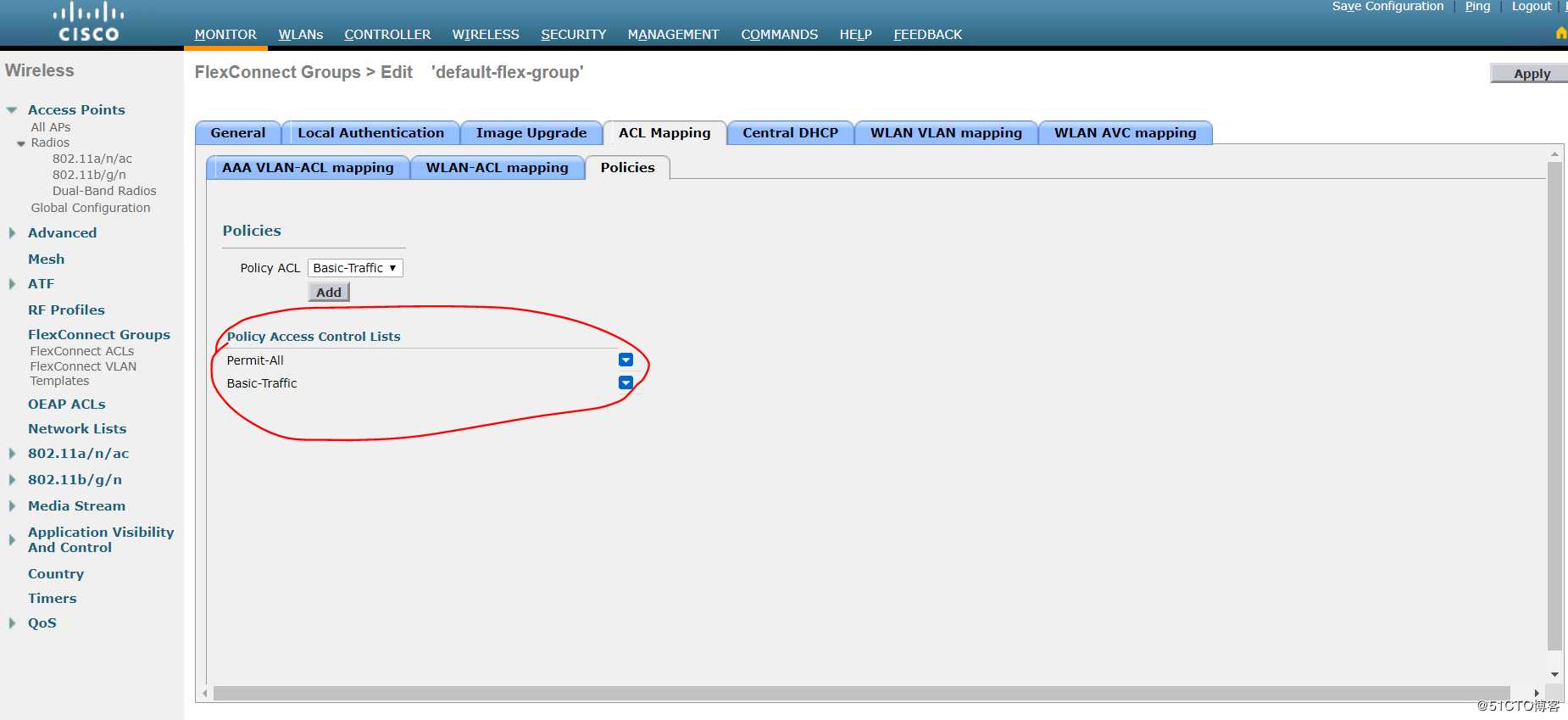1568x720 pixels.
Task: Open dropdown icon for Basic-Traffic ACL
Action: click(626, 382)
